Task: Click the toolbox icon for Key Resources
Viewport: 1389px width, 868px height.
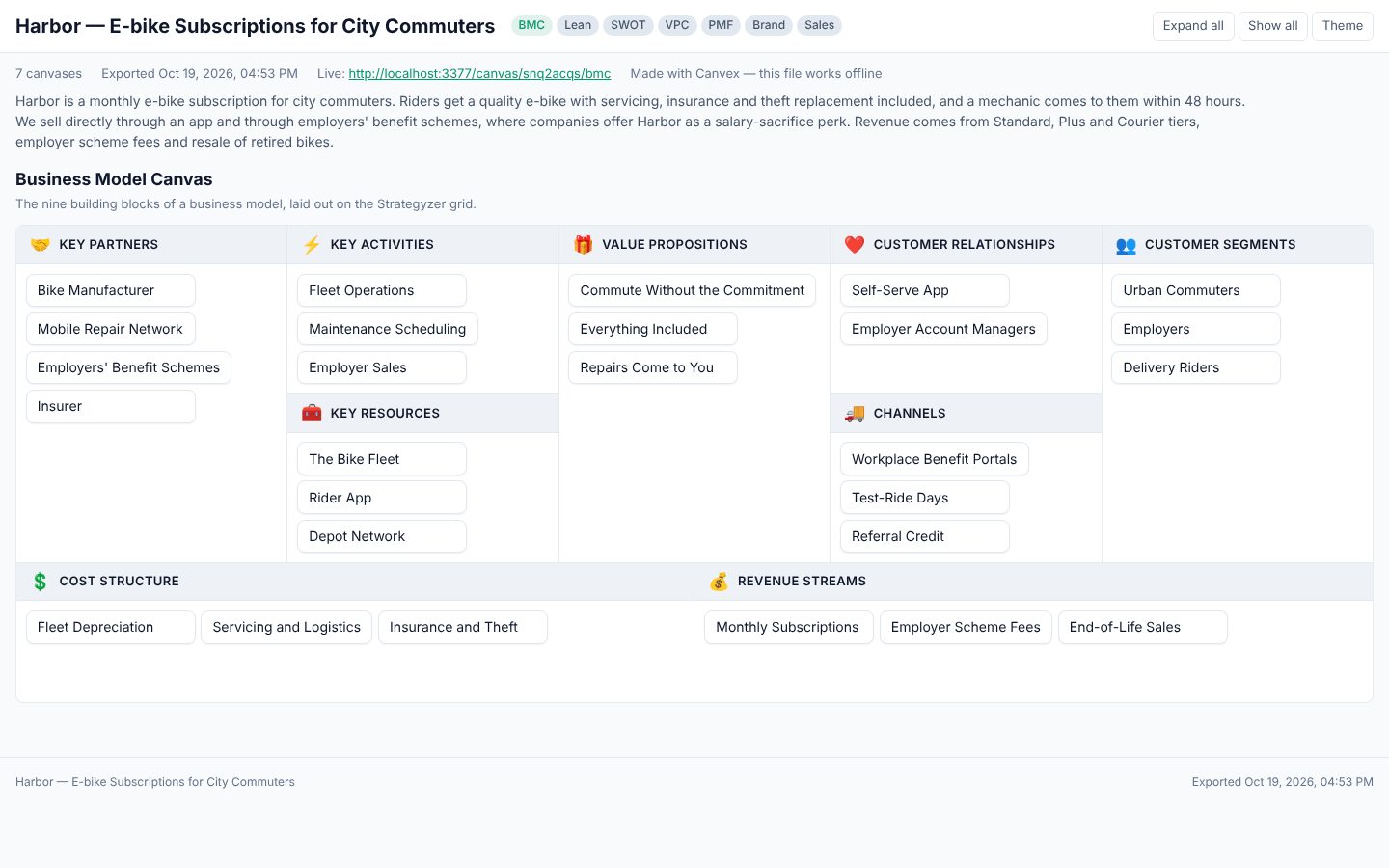Action: 312,413
